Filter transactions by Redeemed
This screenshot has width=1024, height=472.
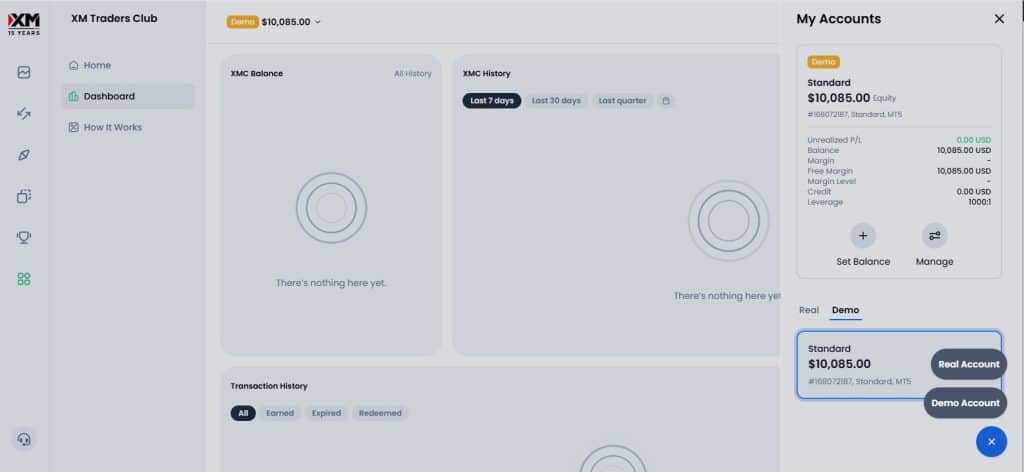[380, 413]
